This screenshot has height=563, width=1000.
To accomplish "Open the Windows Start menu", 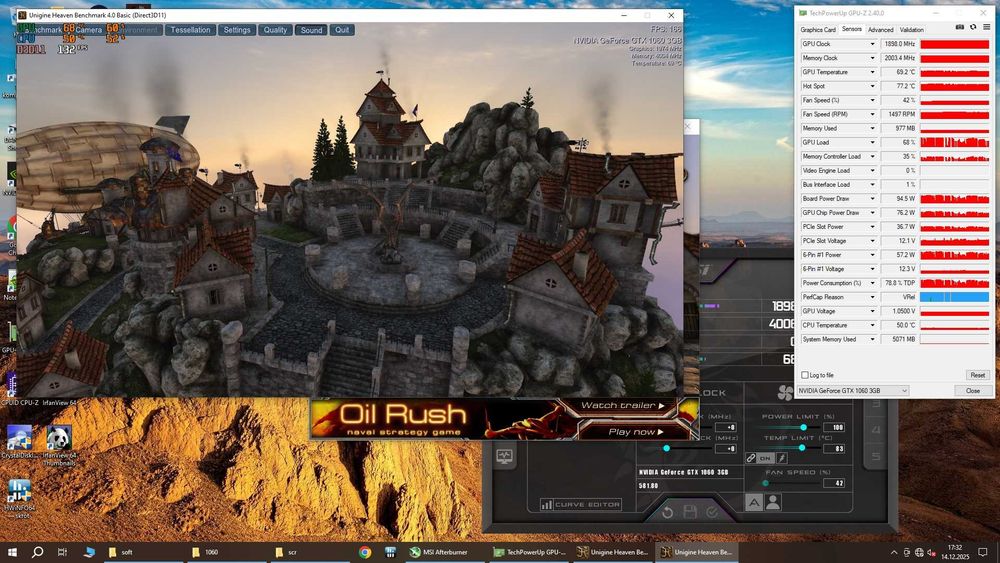I will pos(11,552).
